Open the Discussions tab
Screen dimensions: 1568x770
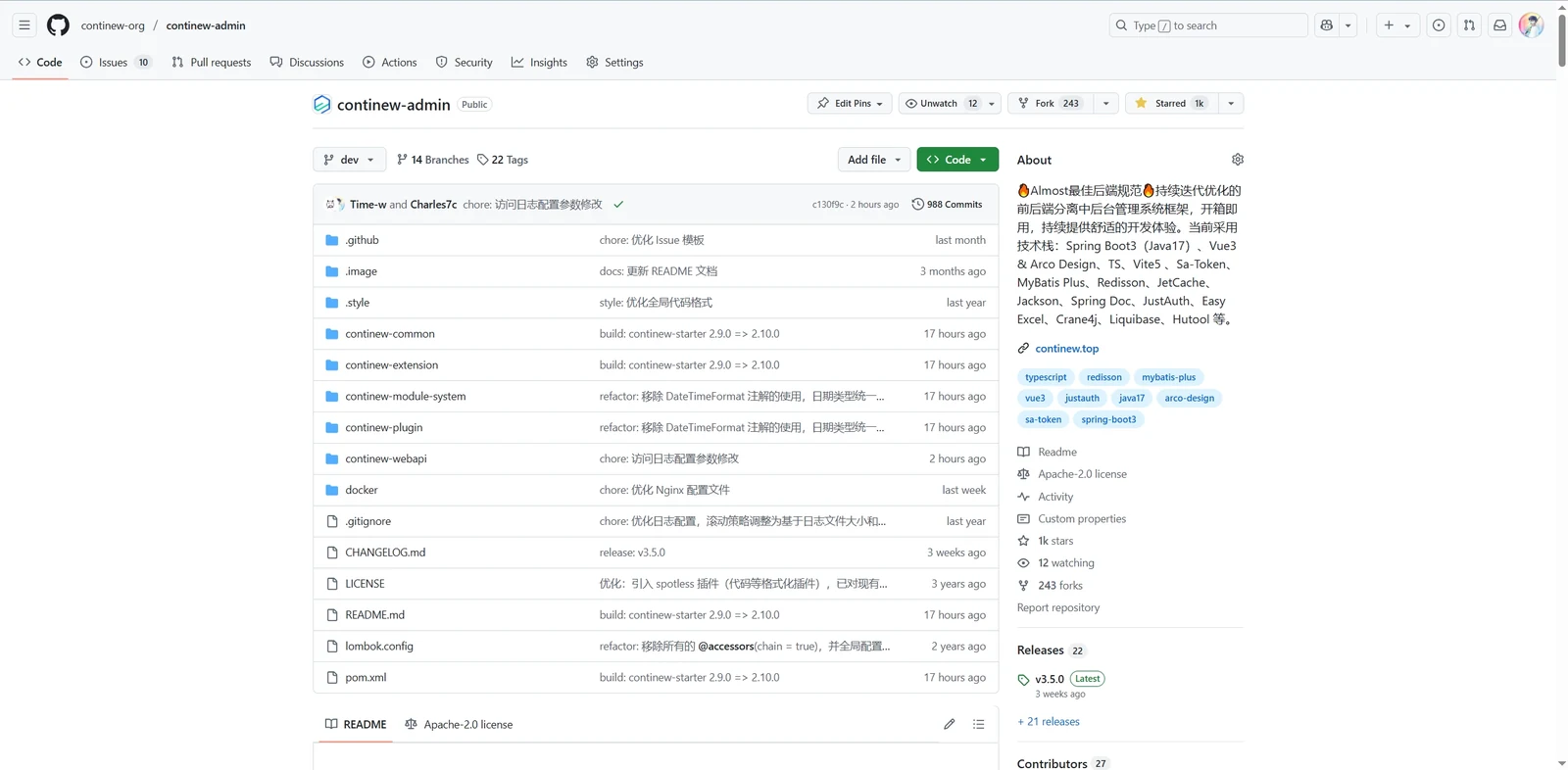307,63
